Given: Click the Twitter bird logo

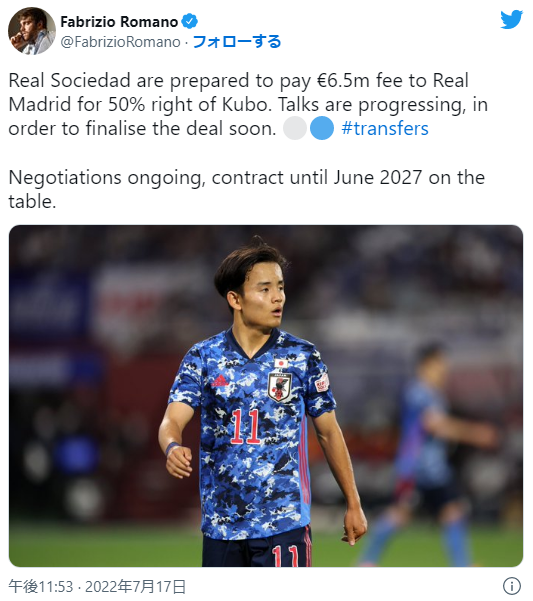Looking at the screenshot, I should [x=512, y=19].
